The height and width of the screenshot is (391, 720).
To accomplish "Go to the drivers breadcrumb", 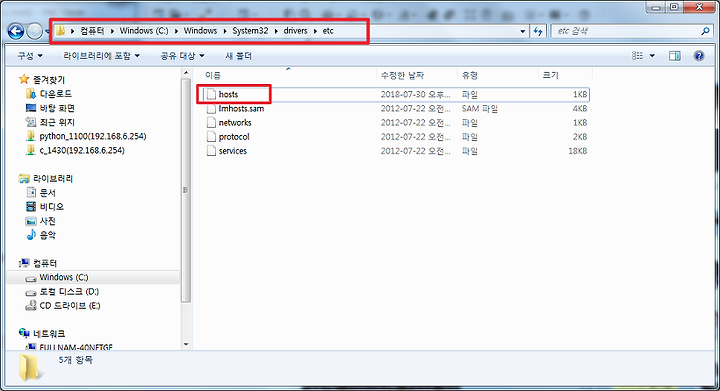I will [295, 31].
